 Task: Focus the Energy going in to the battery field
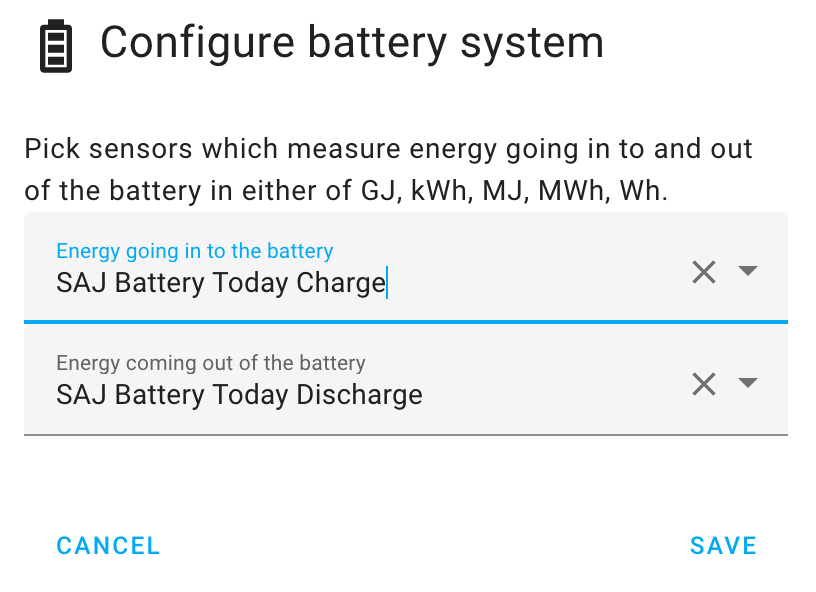point(300,282)
